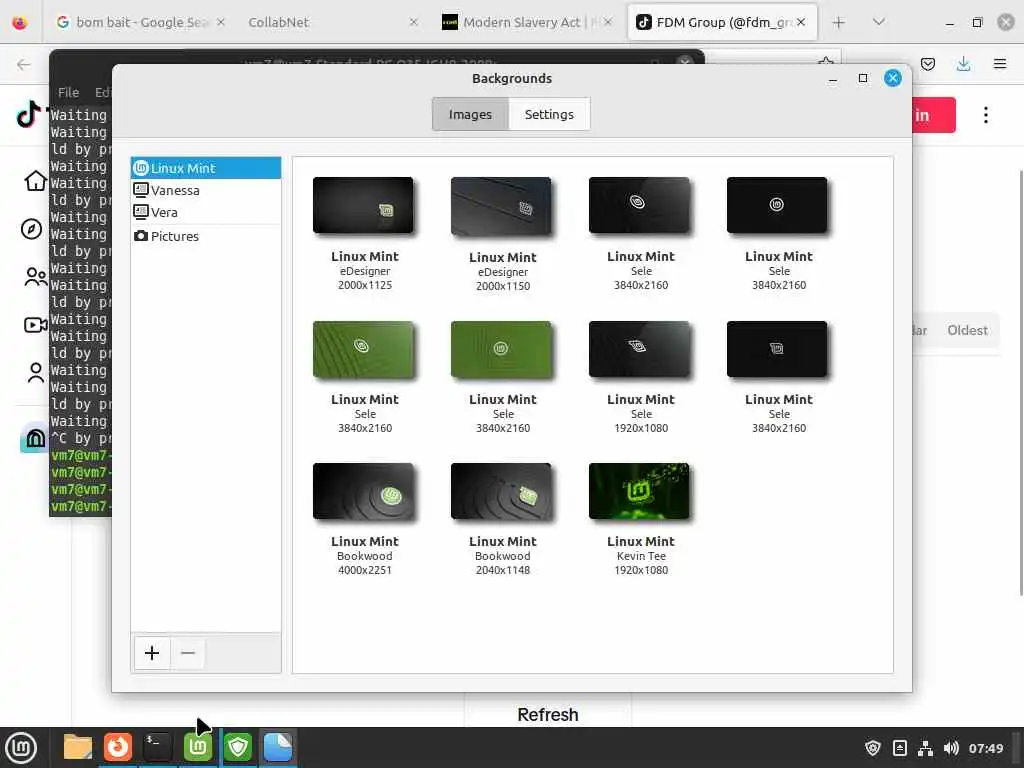Click the Refresh button on TikTok page
The image size is (1024, 768).
pos(548,714)
